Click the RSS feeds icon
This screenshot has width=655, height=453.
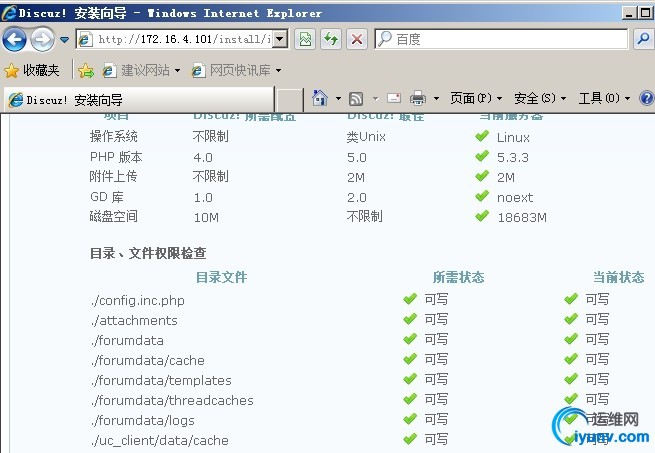point(356,99)
